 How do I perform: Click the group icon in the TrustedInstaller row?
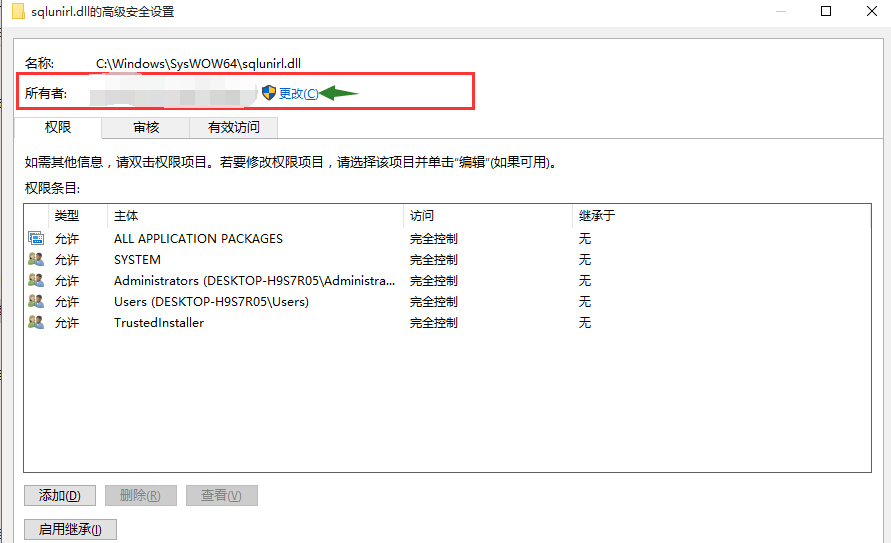36,323
